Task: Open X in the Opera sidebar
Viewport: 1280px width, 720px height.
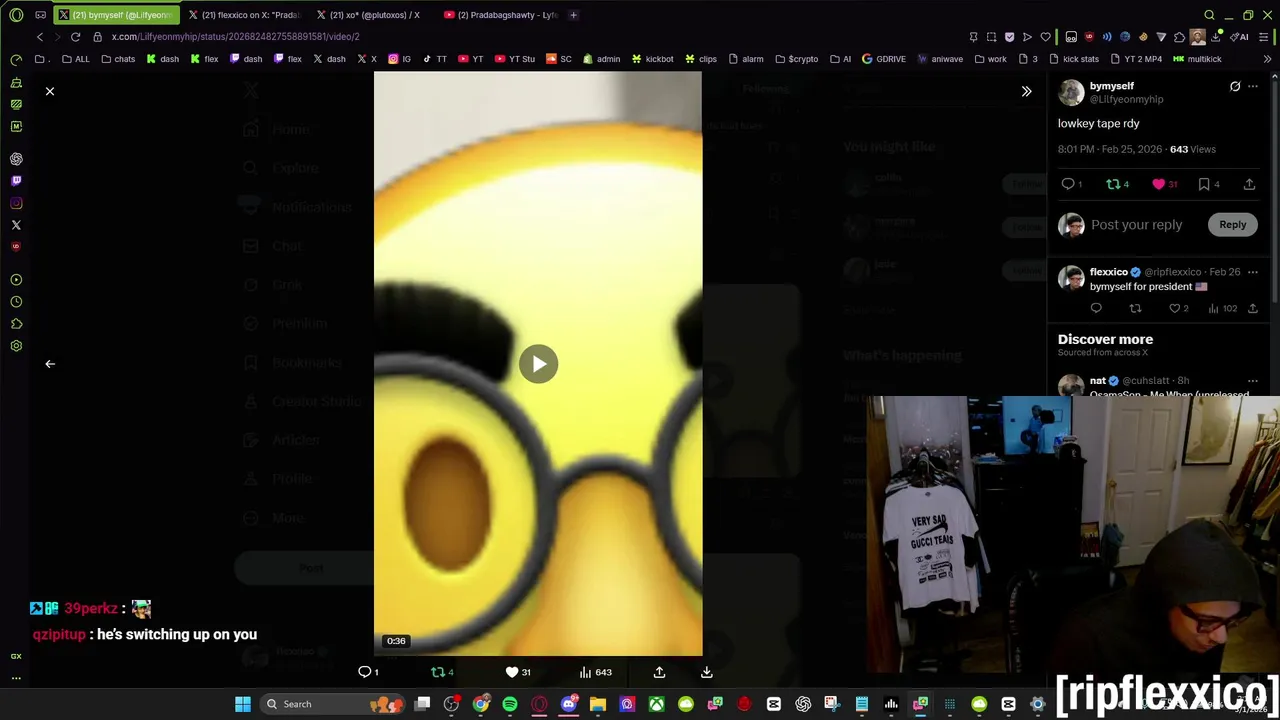Action: click(x=16, y=225)
